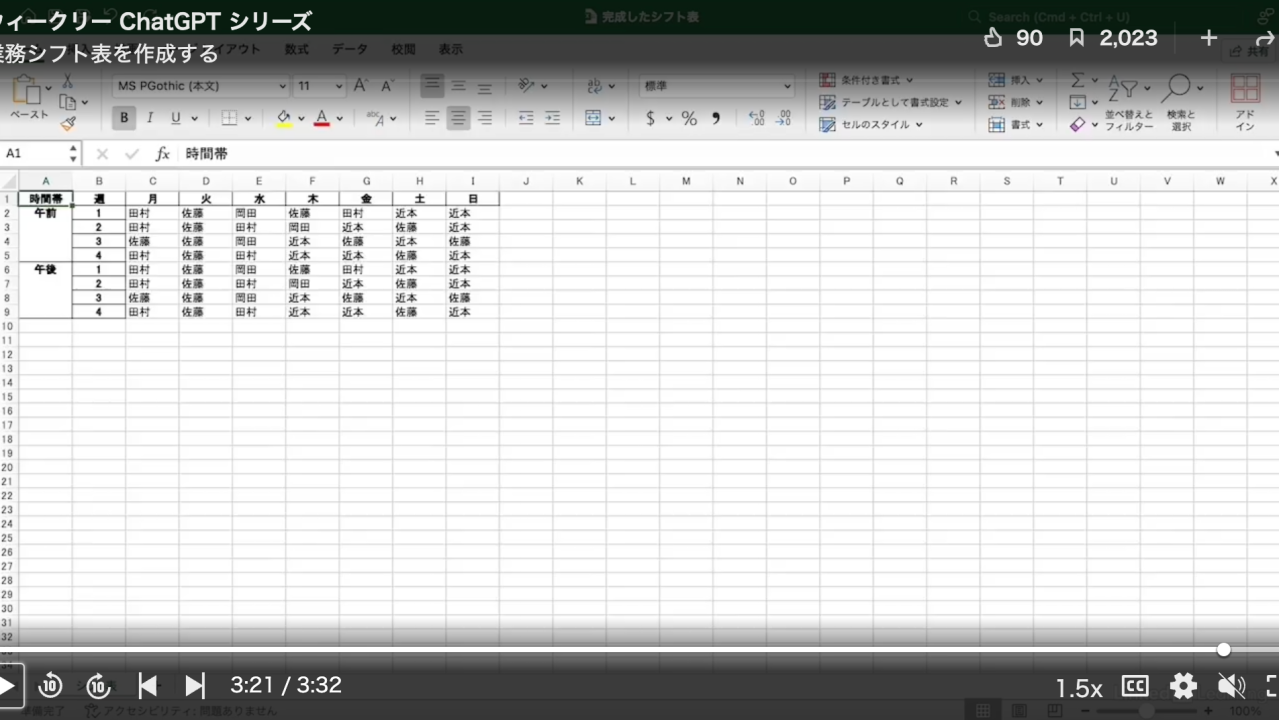Open the MS PGothic font dropdown
Viewport: 1279px width, 720px height.
point(200,87)
